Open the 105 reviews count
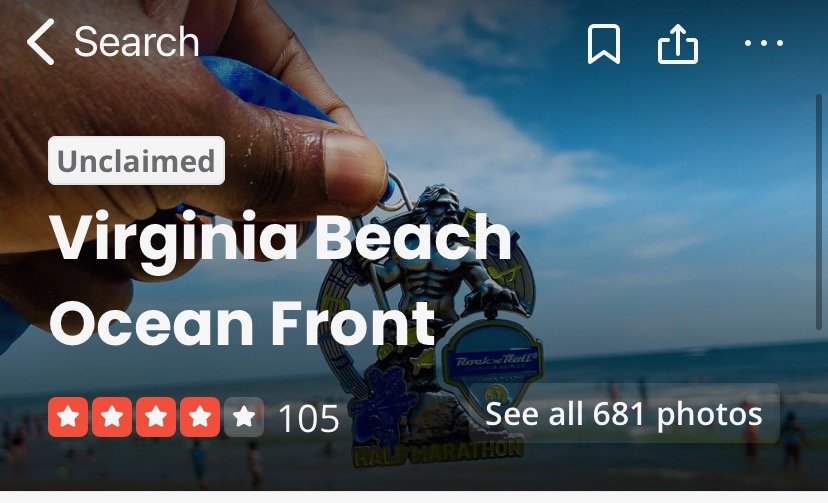Image resolution: width=828 pixels, height=503 pixels. coord(309,419)
